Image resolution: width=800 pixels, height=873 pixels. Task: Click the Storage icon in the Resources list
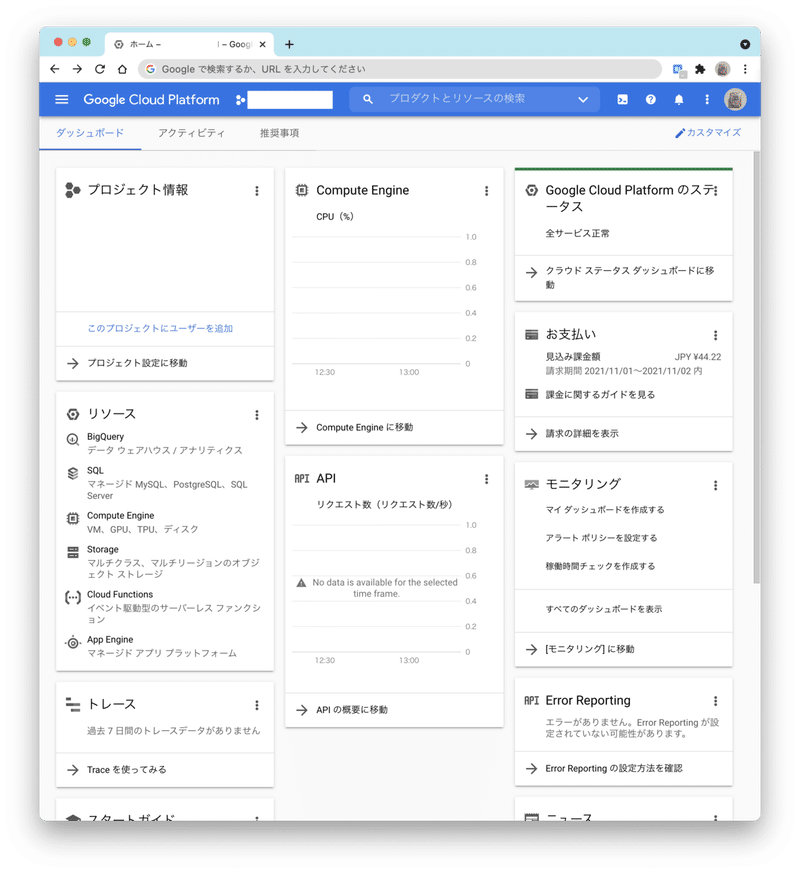[x=71, y=550]
